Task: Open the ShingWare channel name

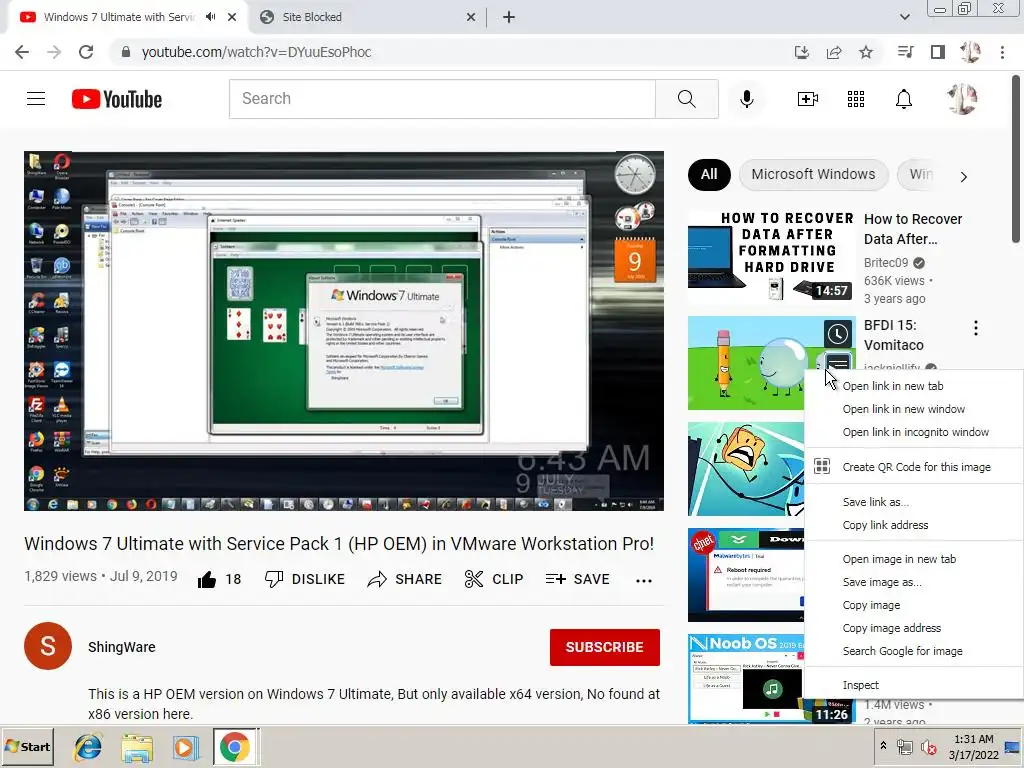Action: click(121, 647)
